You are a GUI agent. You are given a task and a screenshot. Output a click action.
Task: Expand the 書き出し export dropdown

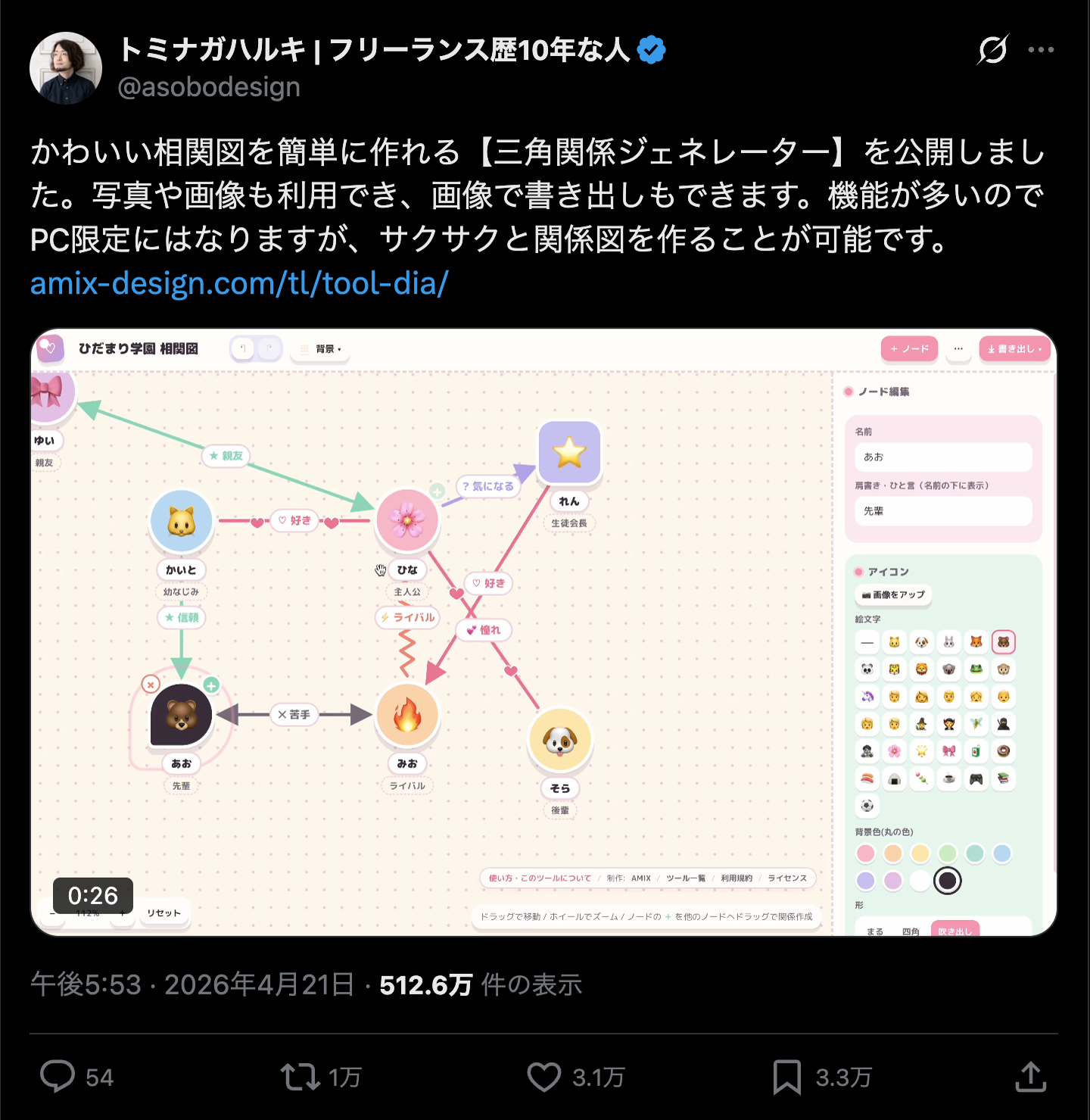pos(1014,349)
